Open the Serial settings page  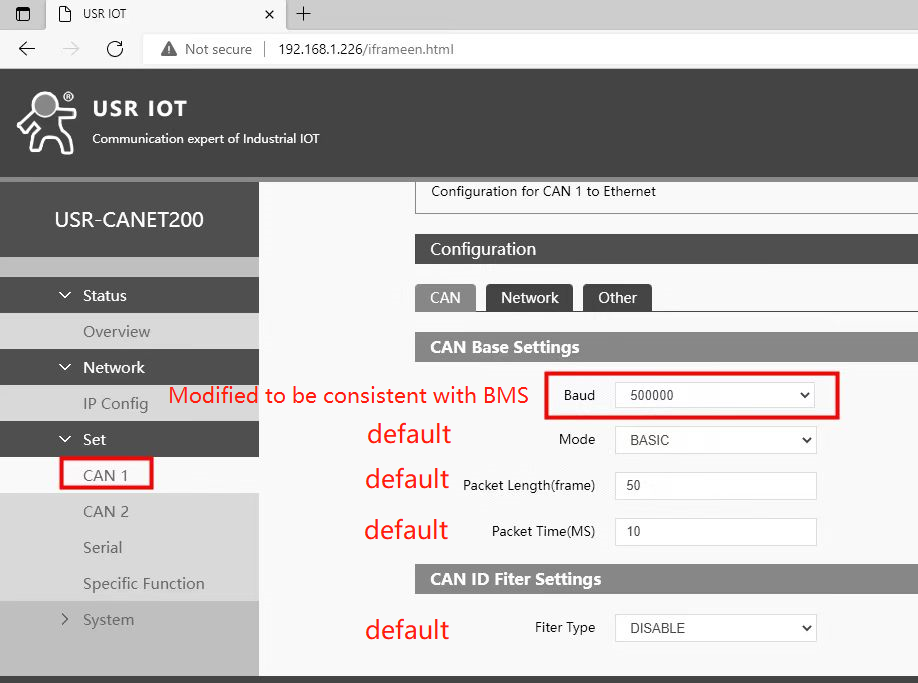click(x=102, y=547)
